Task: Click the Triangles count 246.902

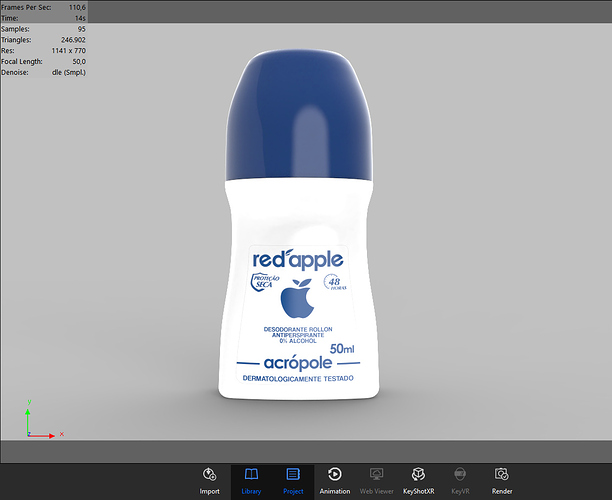Action: click(x=73, y=40)
